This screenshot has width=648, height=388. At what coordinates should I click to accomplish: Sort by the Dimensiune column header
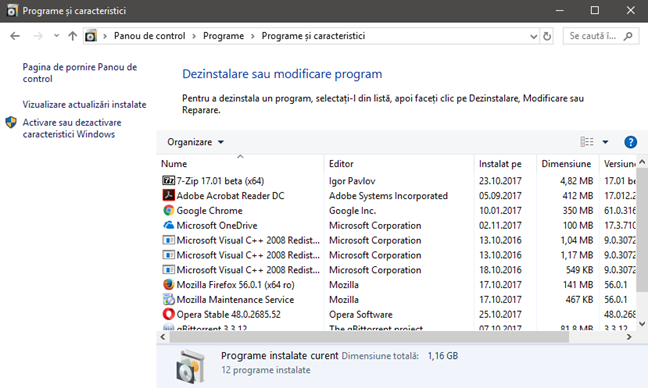click(x=567, y=164)
